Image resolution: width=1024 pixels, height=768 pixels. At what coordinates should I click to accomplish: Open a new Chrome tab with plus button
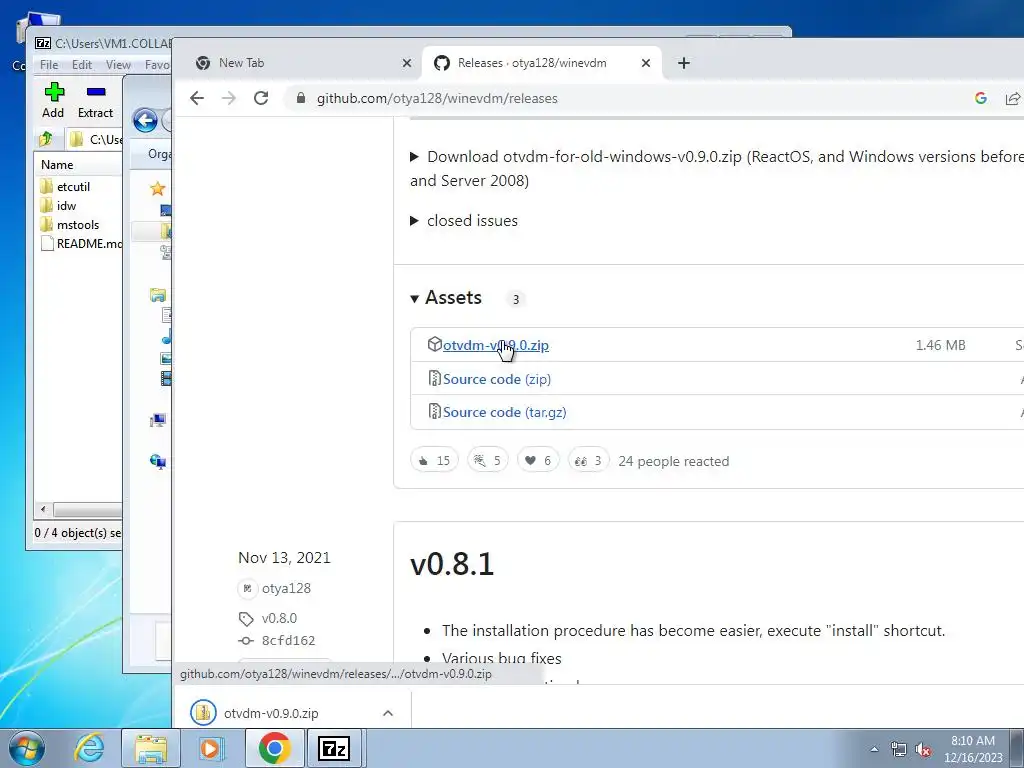pyautogui.click(x=684, y=63)
